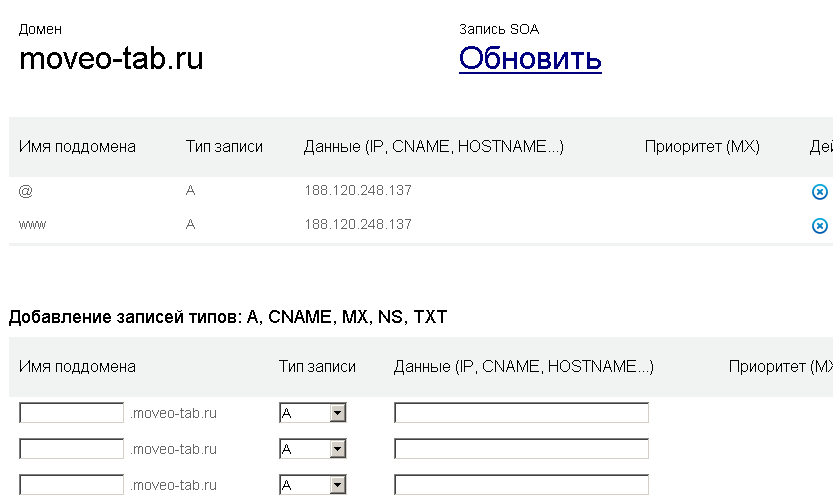Screen dimensions: 833x503
Task: Click Тип записи header in records table
Action: coord(224,147)
